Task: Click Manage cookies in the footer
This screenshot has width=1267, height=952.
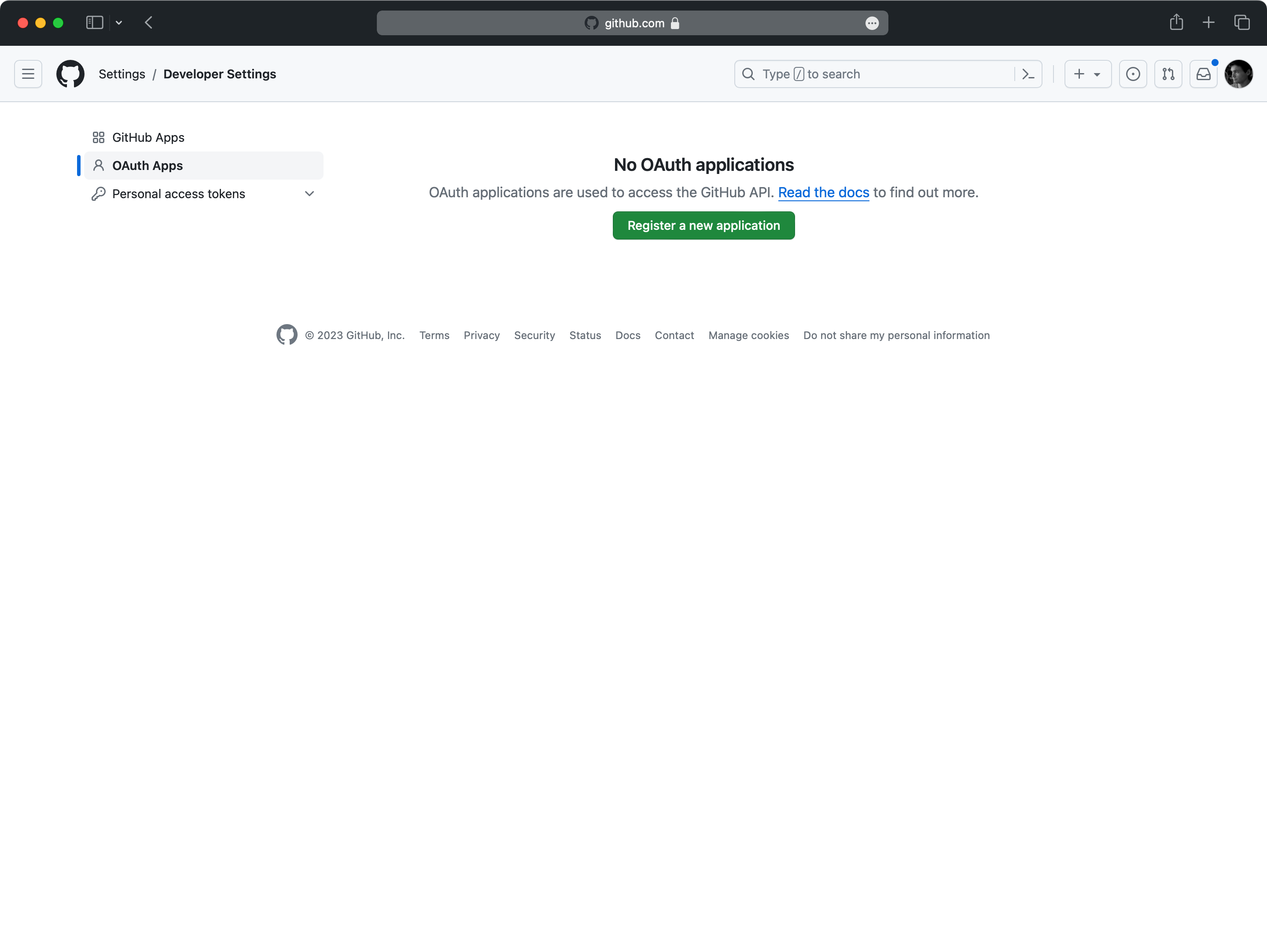Action: pos(748,335)
